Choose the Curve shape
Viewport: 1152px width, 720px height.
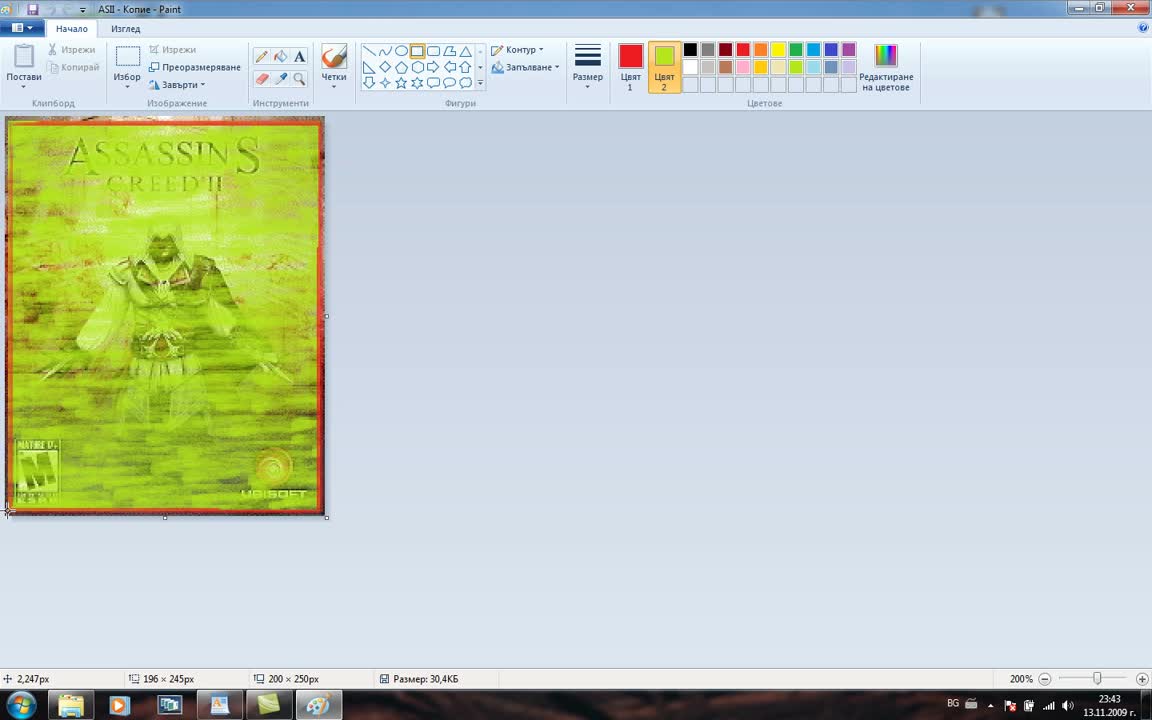click(x=385, y=51)
